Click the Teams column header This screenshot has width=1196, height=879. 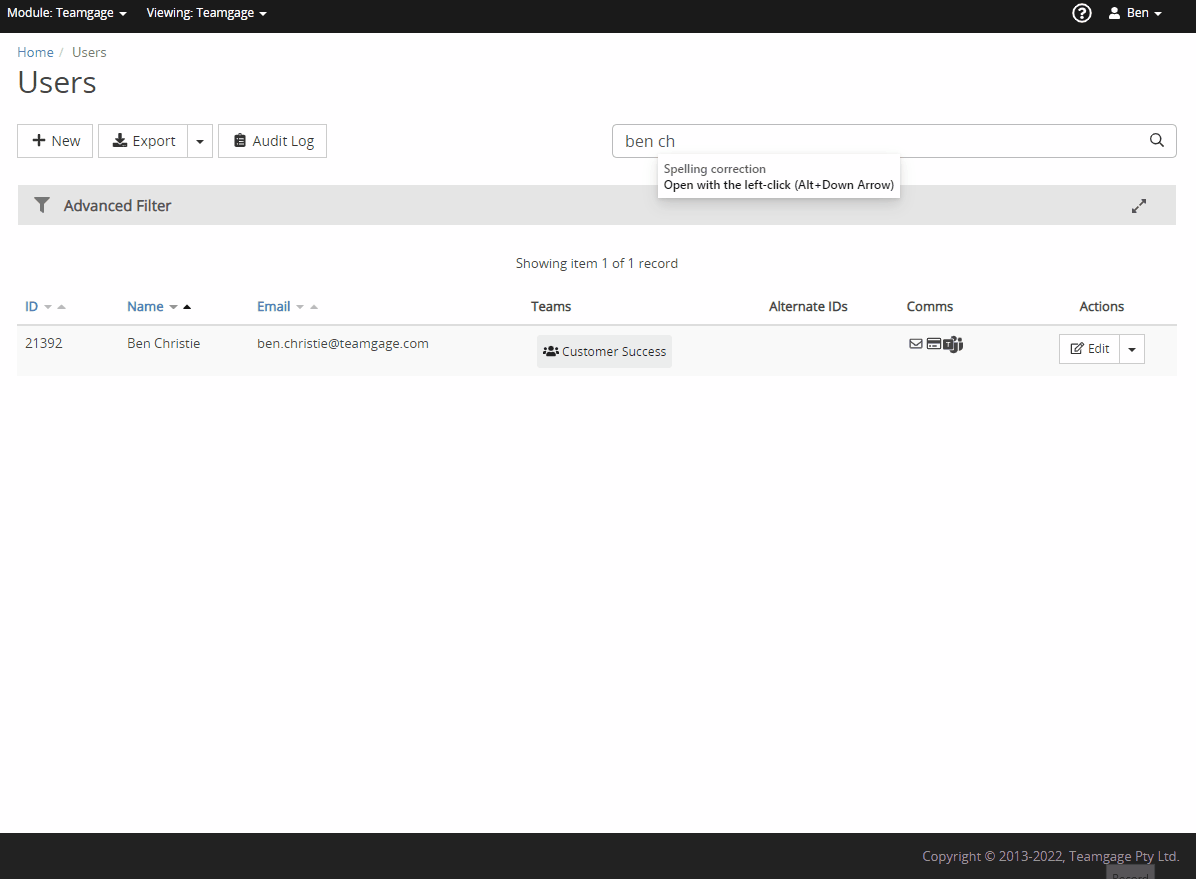551,306
